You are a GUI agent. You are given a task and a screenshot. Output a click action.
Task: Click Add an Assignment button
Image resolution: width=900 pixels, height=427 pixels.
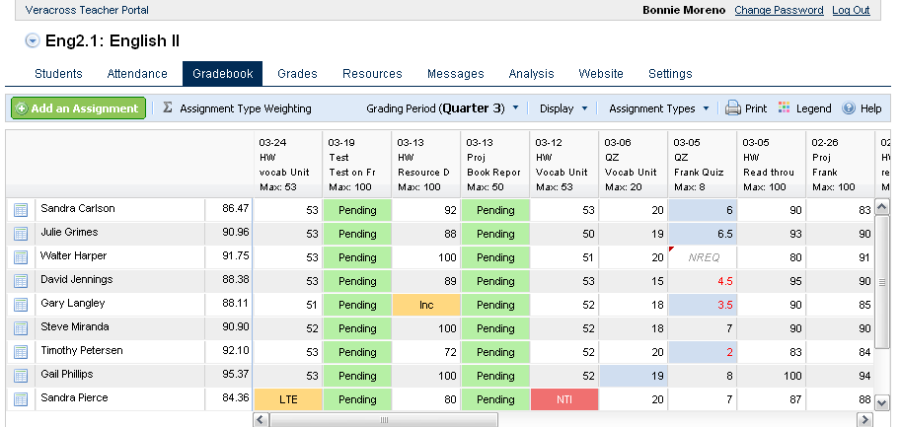78,108
